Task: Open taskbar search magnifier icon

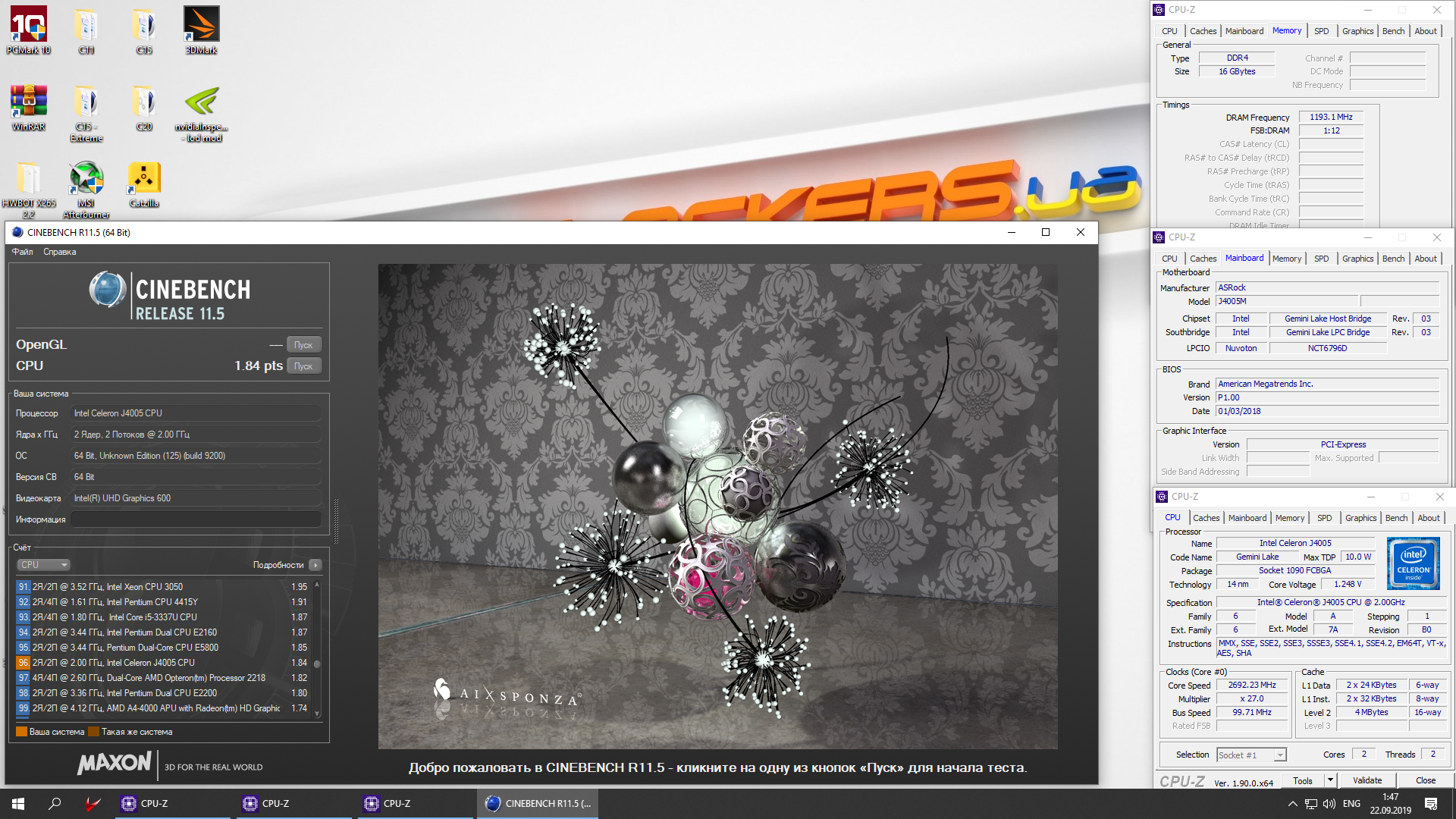Action: (55, 804)
